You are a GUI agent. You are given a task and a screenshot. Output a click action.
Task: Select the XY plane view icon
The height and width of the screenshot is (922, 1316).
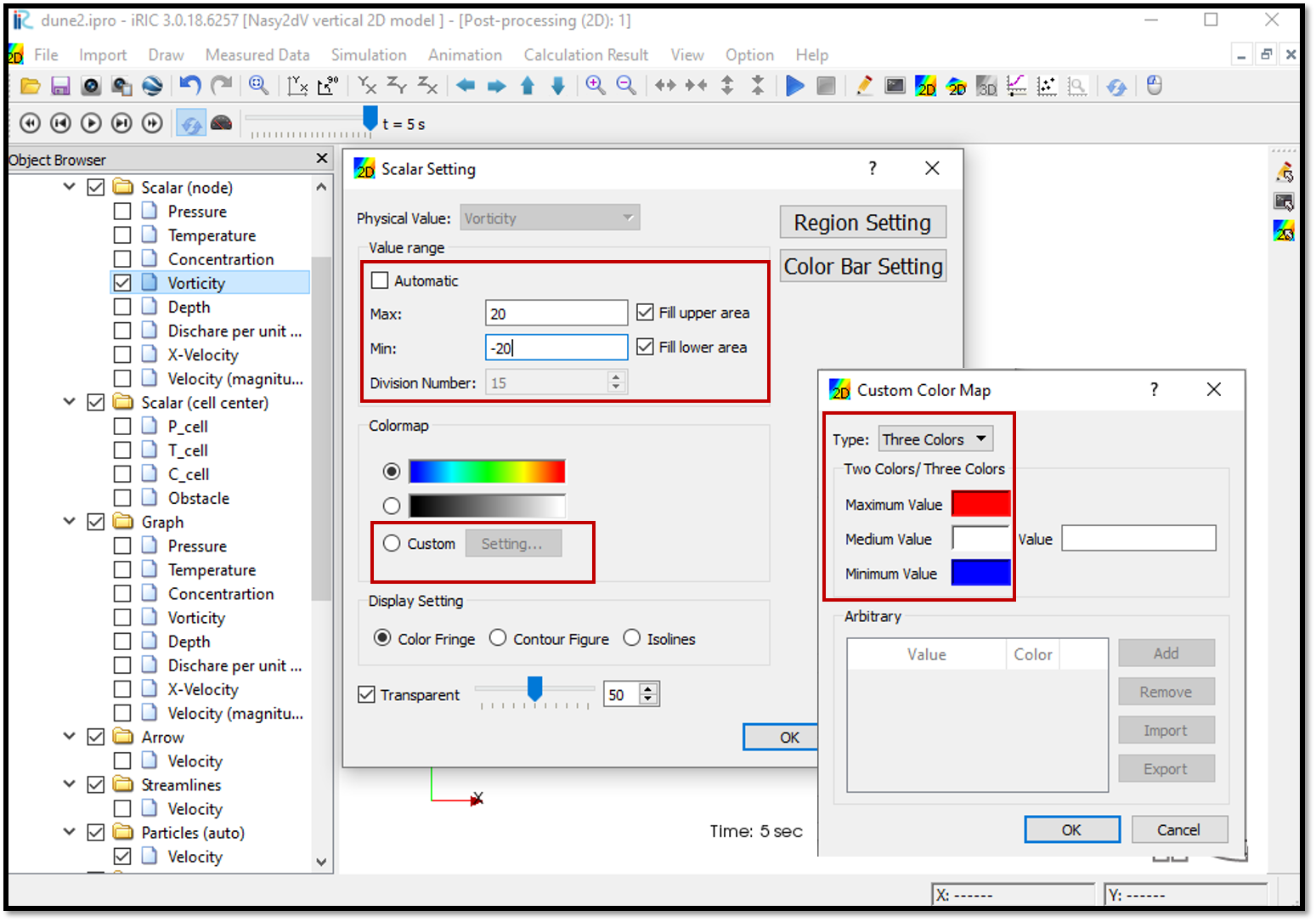[367, 86]
